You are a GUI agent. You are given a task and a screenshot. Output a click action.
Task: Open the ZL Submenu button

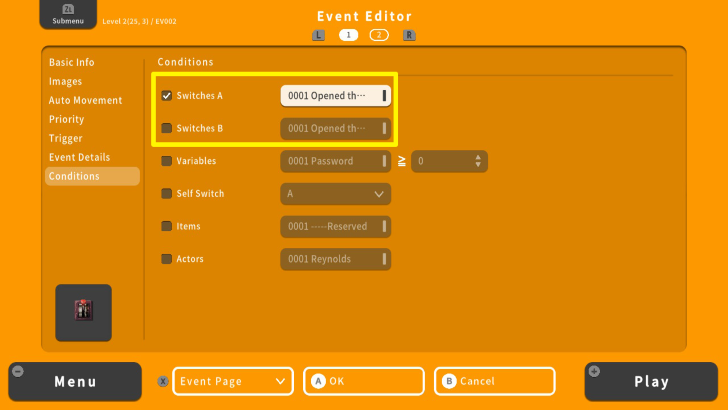point(68,14)
